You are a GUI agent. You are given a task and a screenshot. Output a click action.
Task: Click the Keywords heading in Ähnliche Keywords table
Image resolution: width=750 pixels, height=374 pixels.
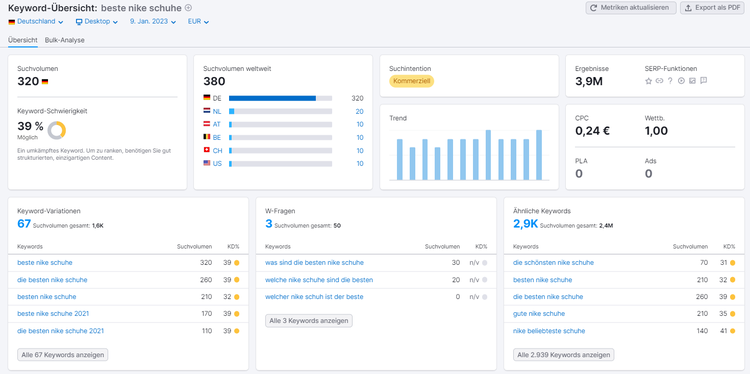tap(526, 247)
